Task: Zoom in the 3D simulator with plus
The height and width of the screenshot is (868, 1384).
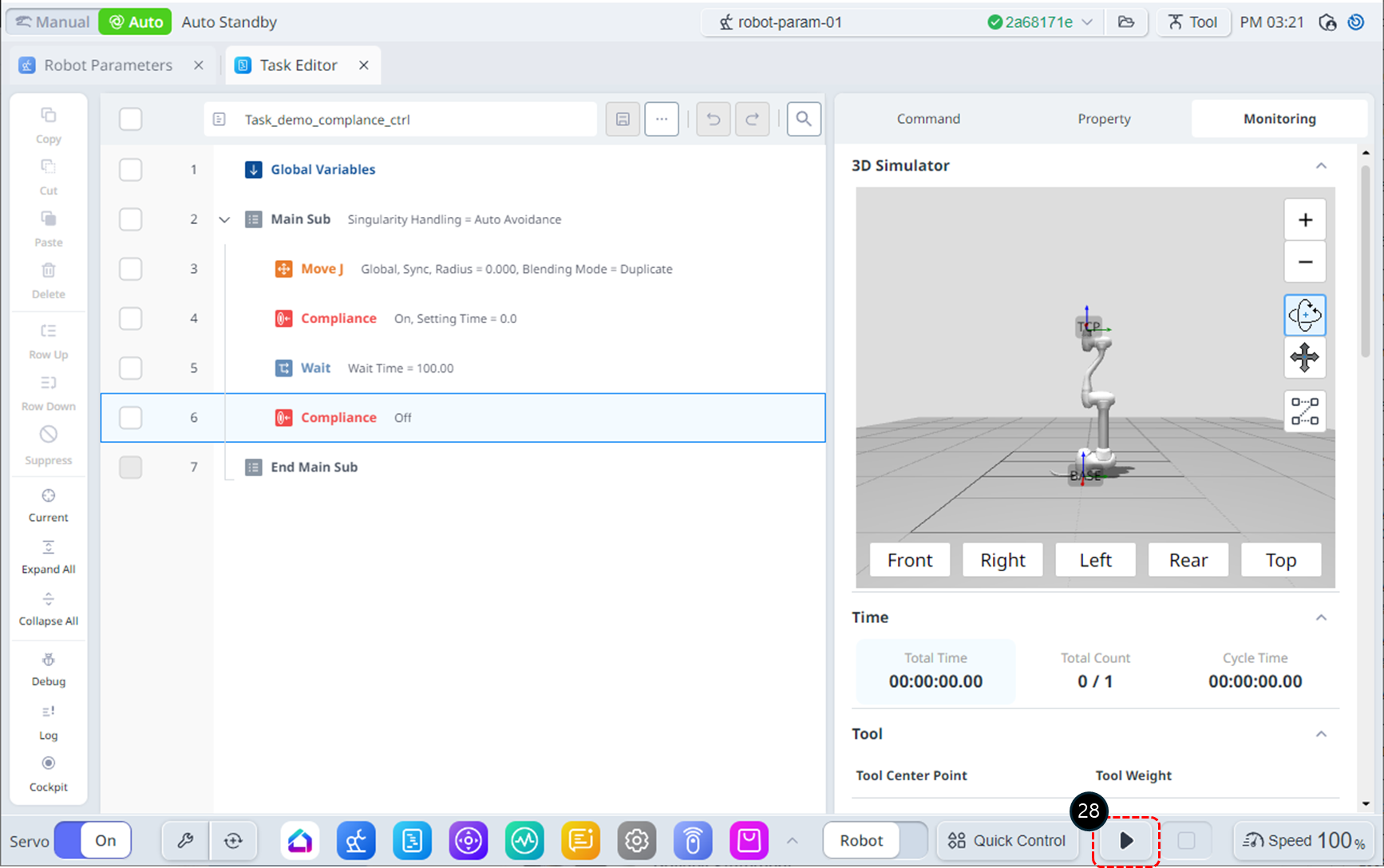Action: pyautogui.click(x=1304, y=220)
